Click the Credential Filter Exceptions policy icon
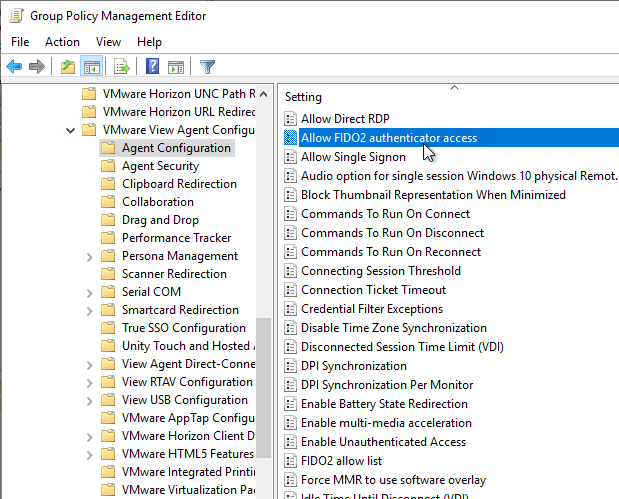Viewport: 619px width, 499px height. [x=291, y=309]
